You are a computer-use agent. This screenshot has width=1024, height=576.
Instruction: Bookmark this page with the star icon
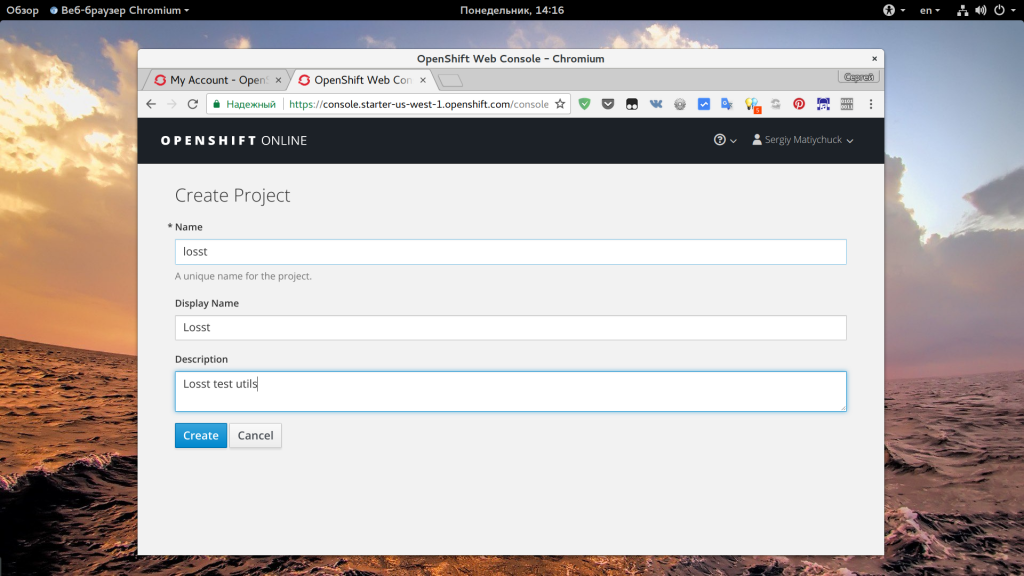pyautogui.click(x=560, y=104)
